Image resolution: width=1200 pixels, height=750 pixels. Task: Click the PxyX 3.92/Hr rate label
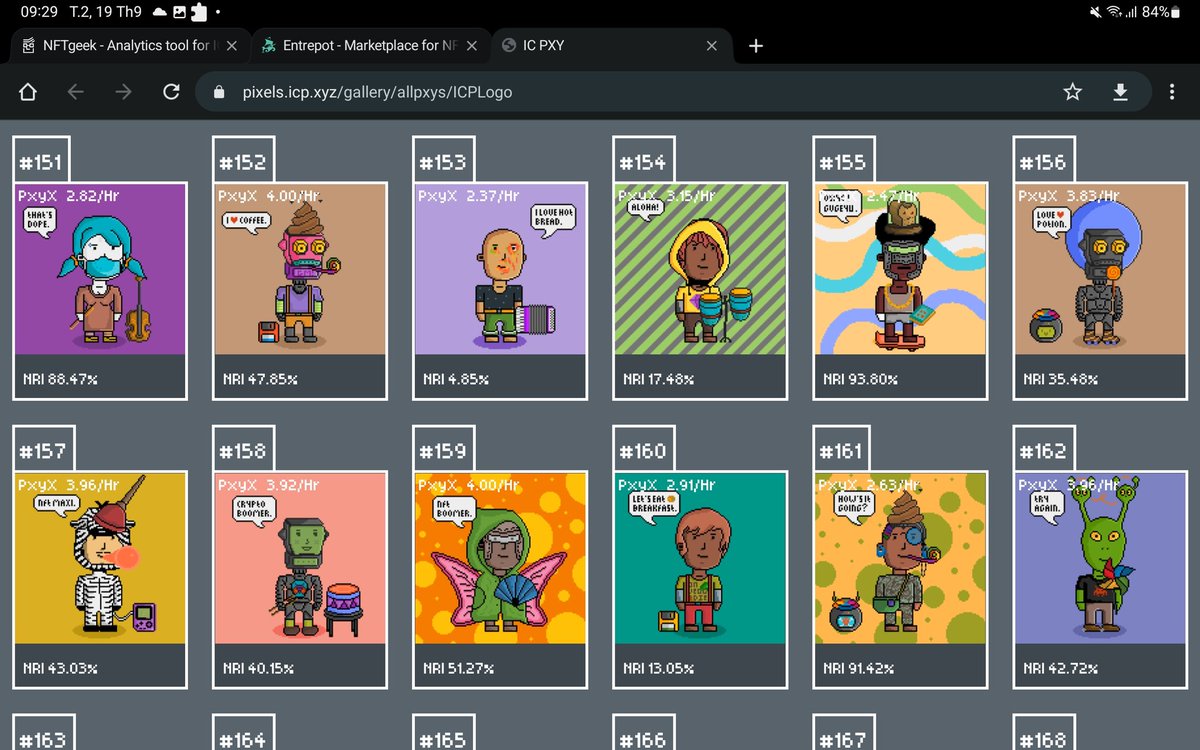(x=269, y=485)
